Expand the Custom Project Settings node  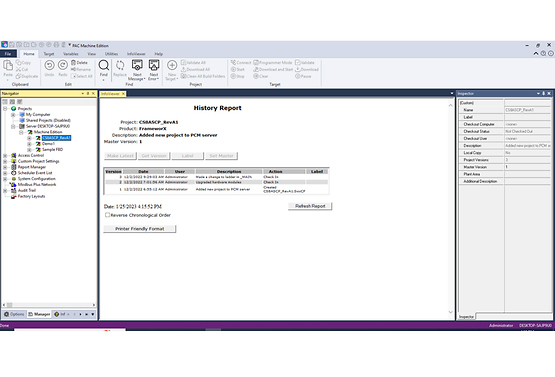click(5, 161)
